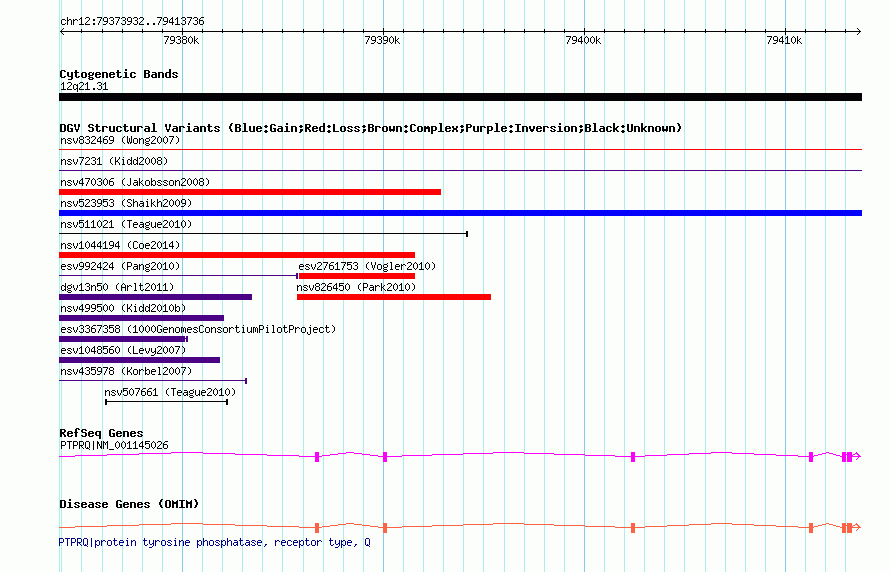Image resolution: width=890 pixels, height=572 pixels.
Task: Click the chr12:79373932..79413736 coordinate label
Action: [132, 22]
